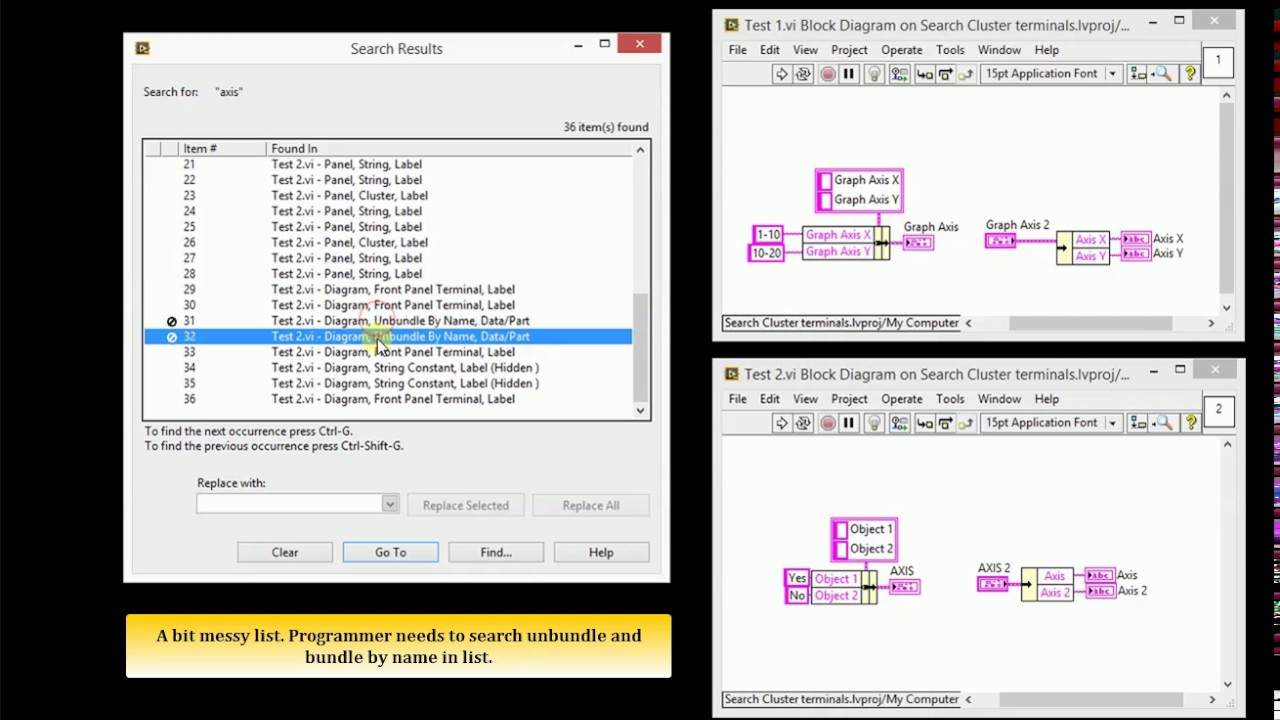This screenshot has width=1280, height=720.
Task: Click the Help button in Search Results
Action: click(x=601, y=552)
